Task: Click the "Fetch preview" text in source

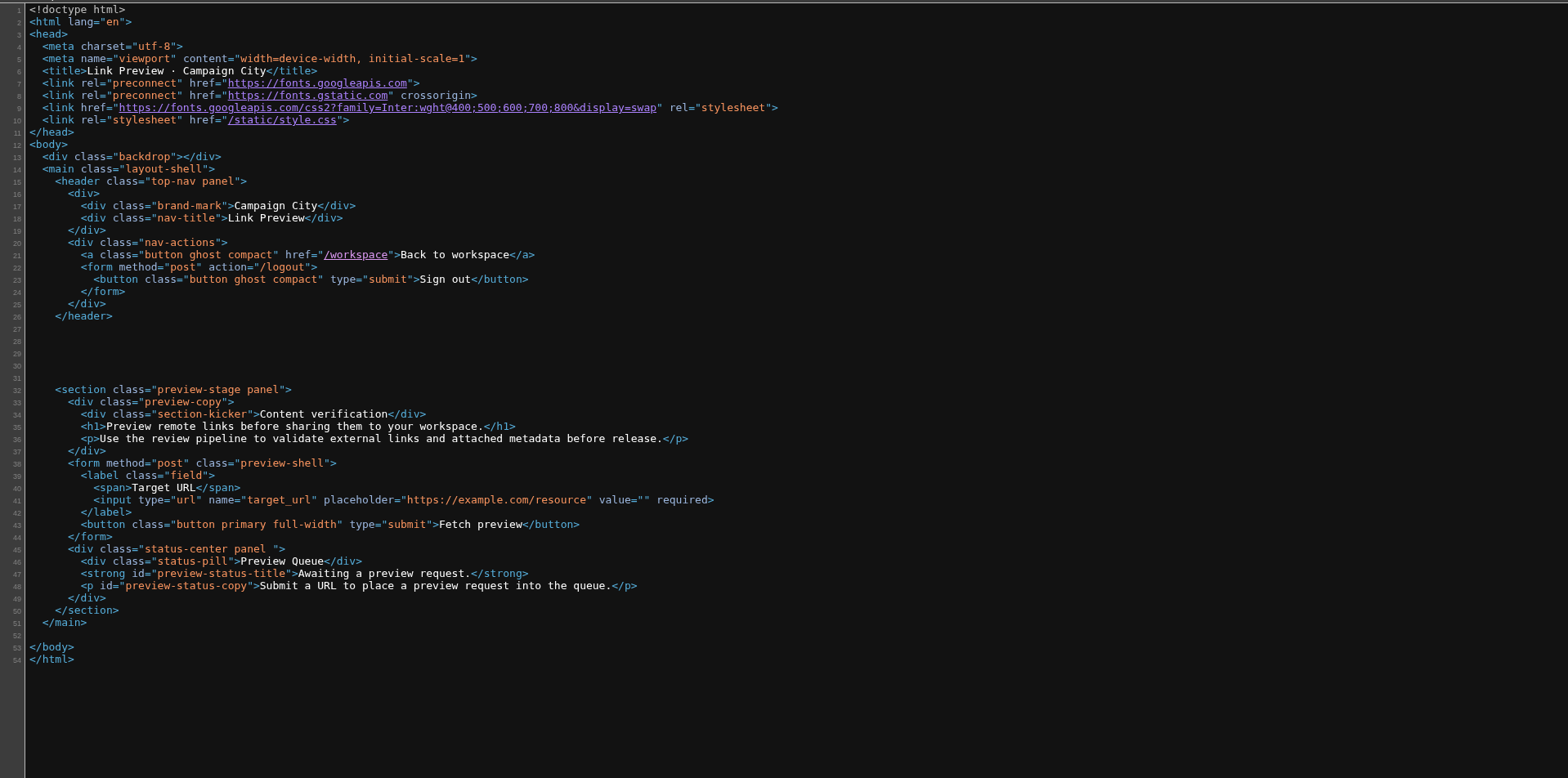Action: click(480, 525)
